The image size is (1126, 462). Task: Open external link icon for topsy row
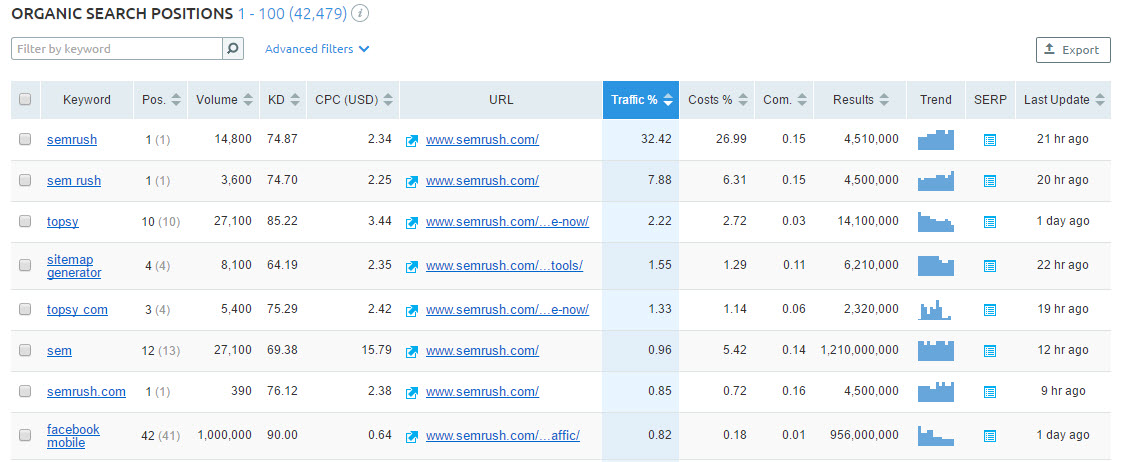pyautogui.click(x=411, y=222)
